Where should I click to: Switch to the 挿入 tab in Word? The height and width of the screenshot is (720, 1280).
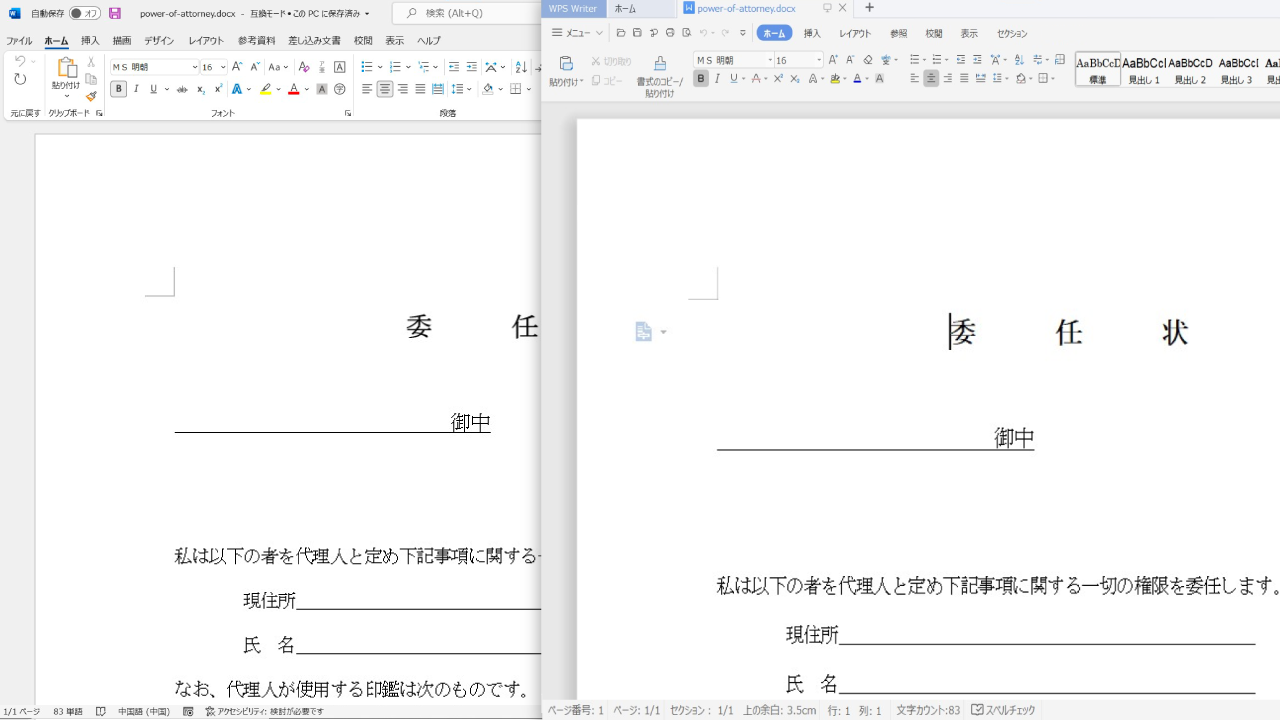click(x=90, y=41)
